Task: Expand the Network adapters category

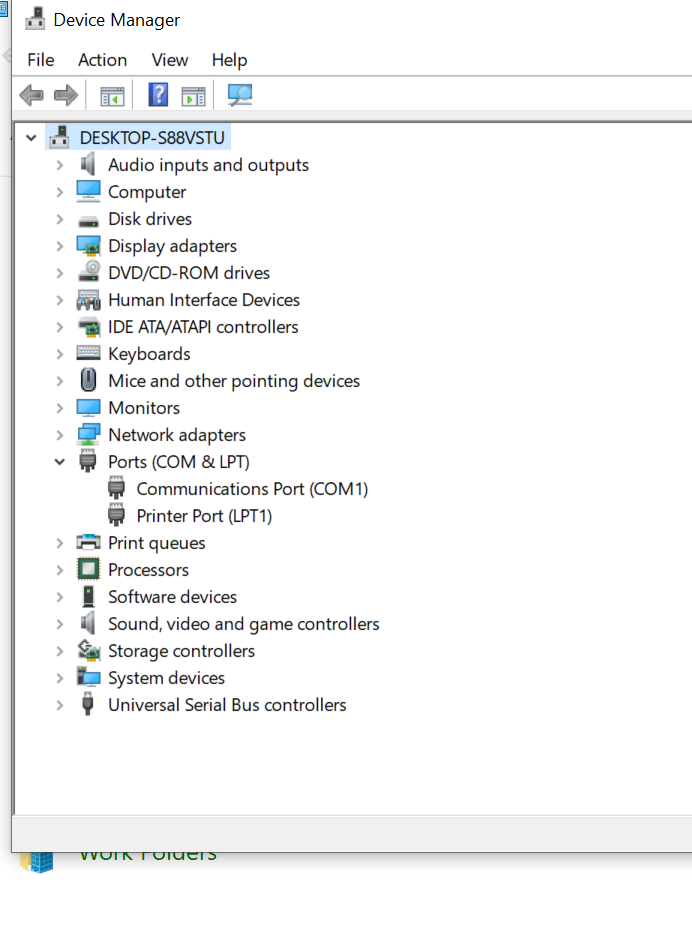Action: click(x=59, y=435)
